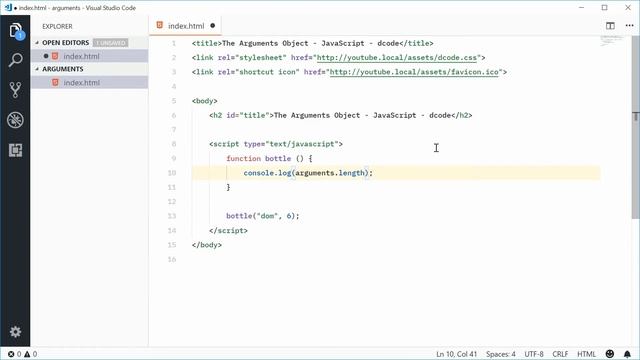The height and width of the screenshot is (360, 640).
Task: Open the Manage gear menu
Action: coord(15,331)
